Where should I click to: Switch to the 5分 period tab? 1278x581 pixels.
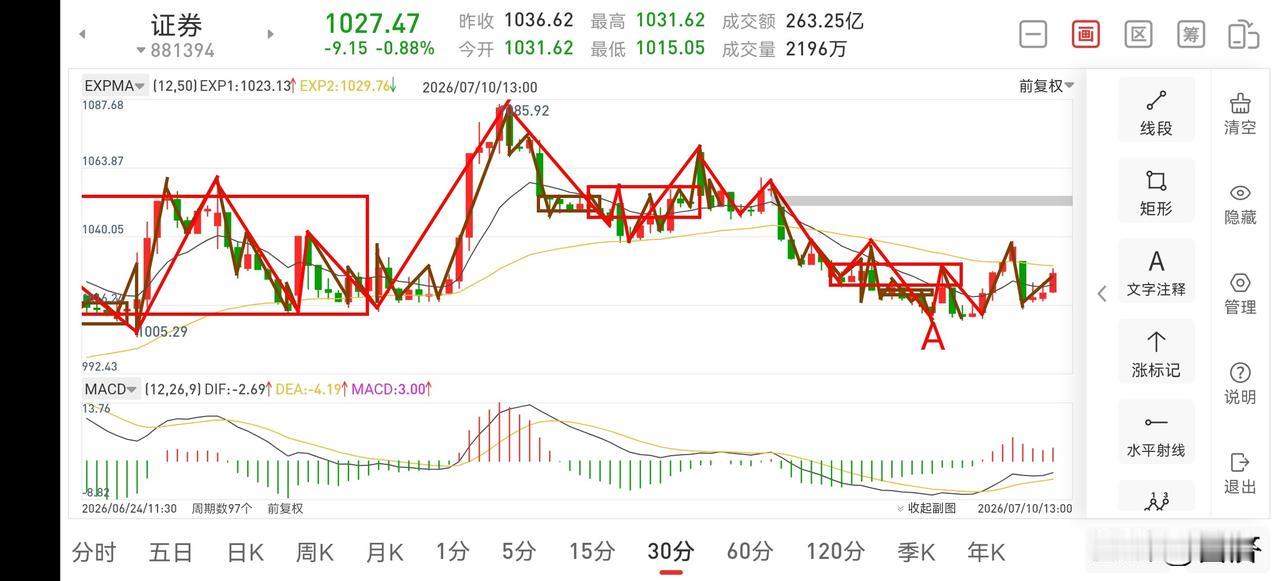(519, 551)
